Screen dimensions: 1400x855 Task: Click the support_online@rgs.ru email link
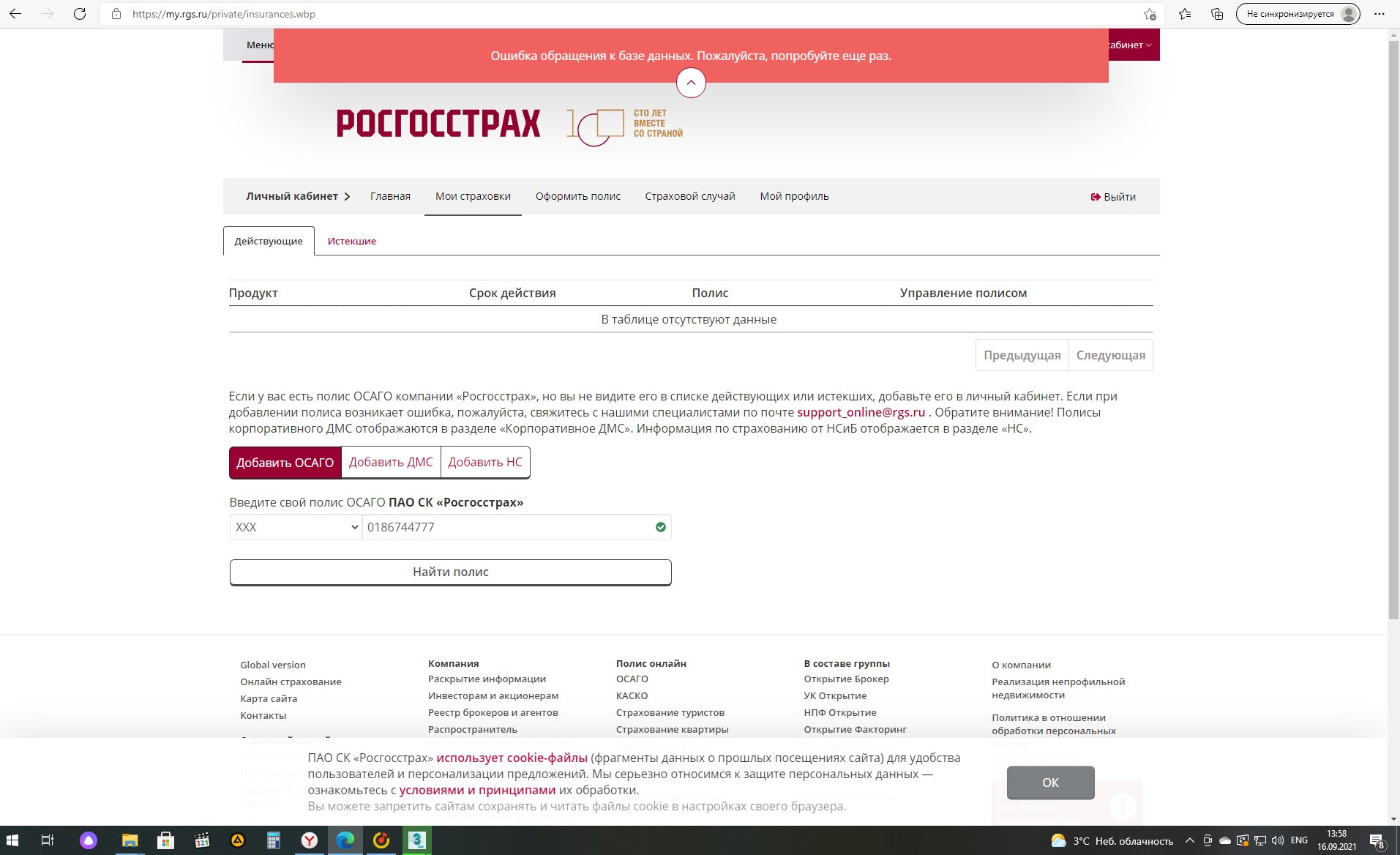coord(861,412)
